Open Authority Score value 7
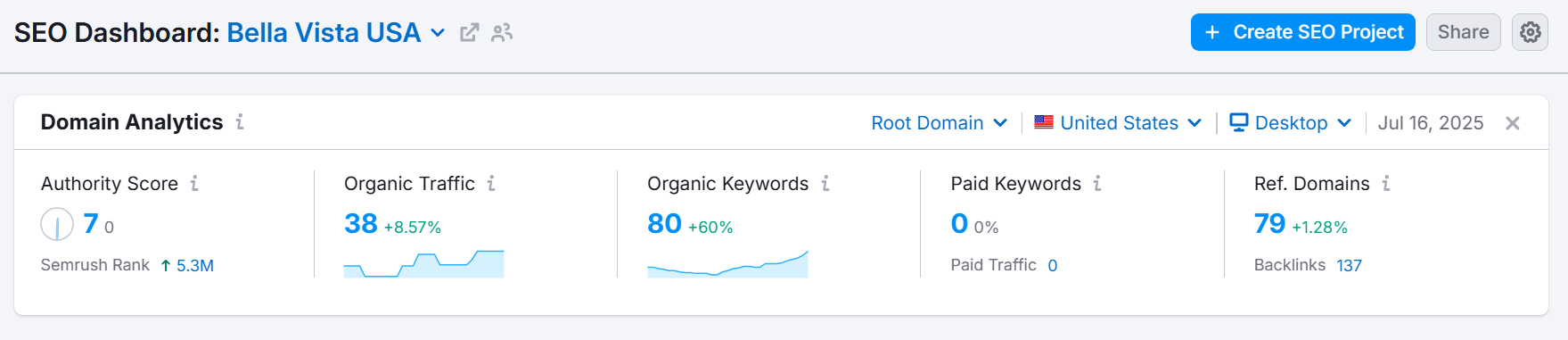This screenshot has width=1568, height=340. [x=91, y=224]
